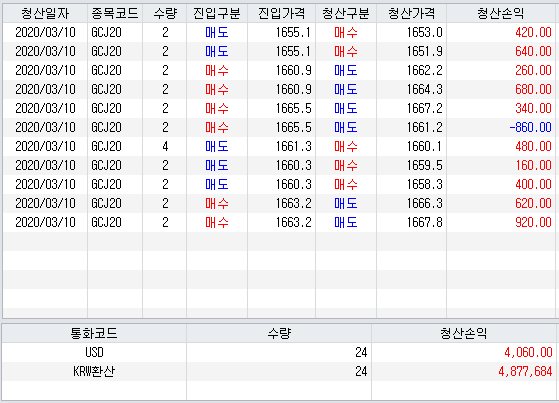Screen dimensions: 559x403
Task: Select the row with profit 160.00
Action: 280,165
